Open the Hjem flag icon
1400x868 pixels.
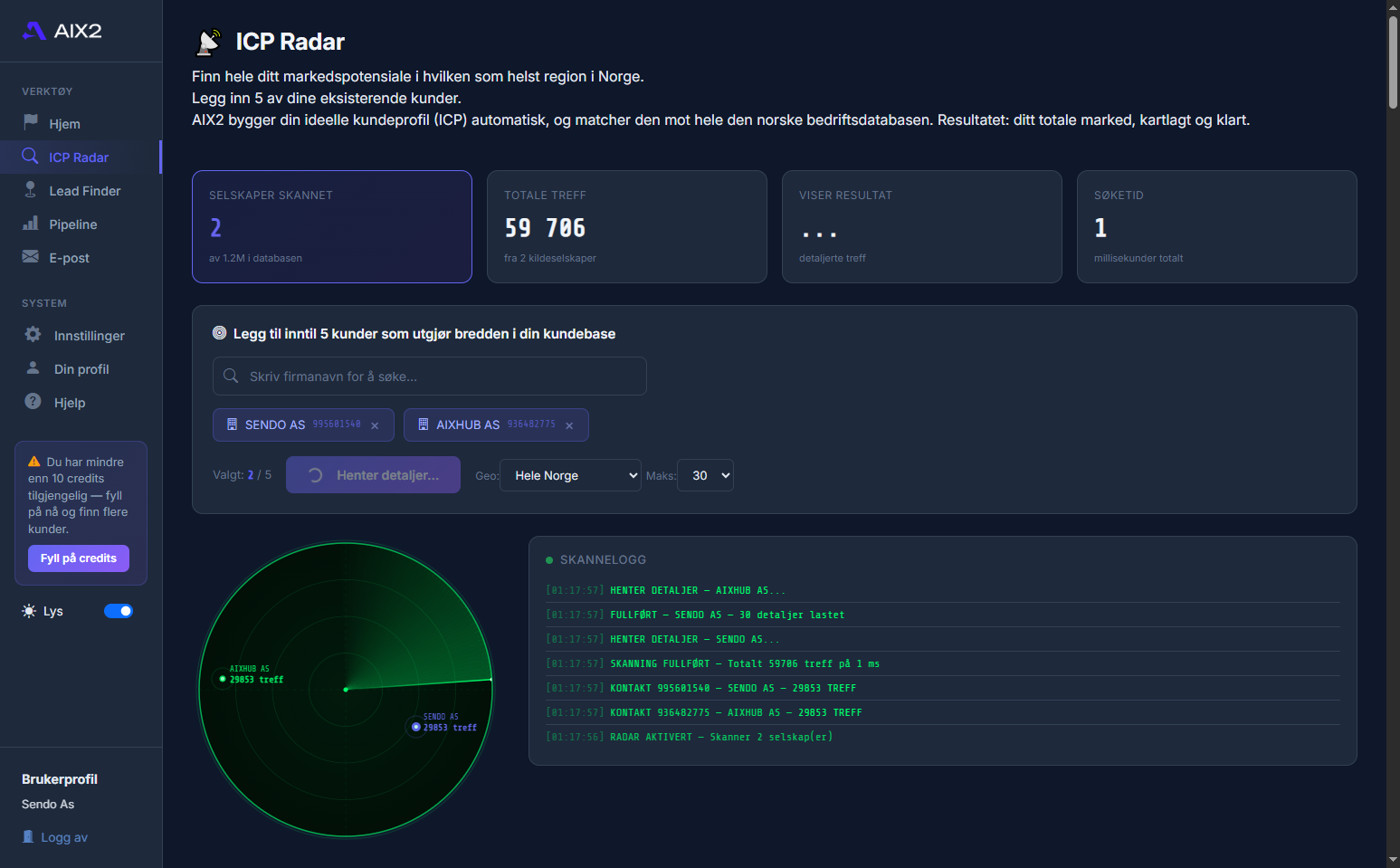pyautogui.click(x=30, y=123)
